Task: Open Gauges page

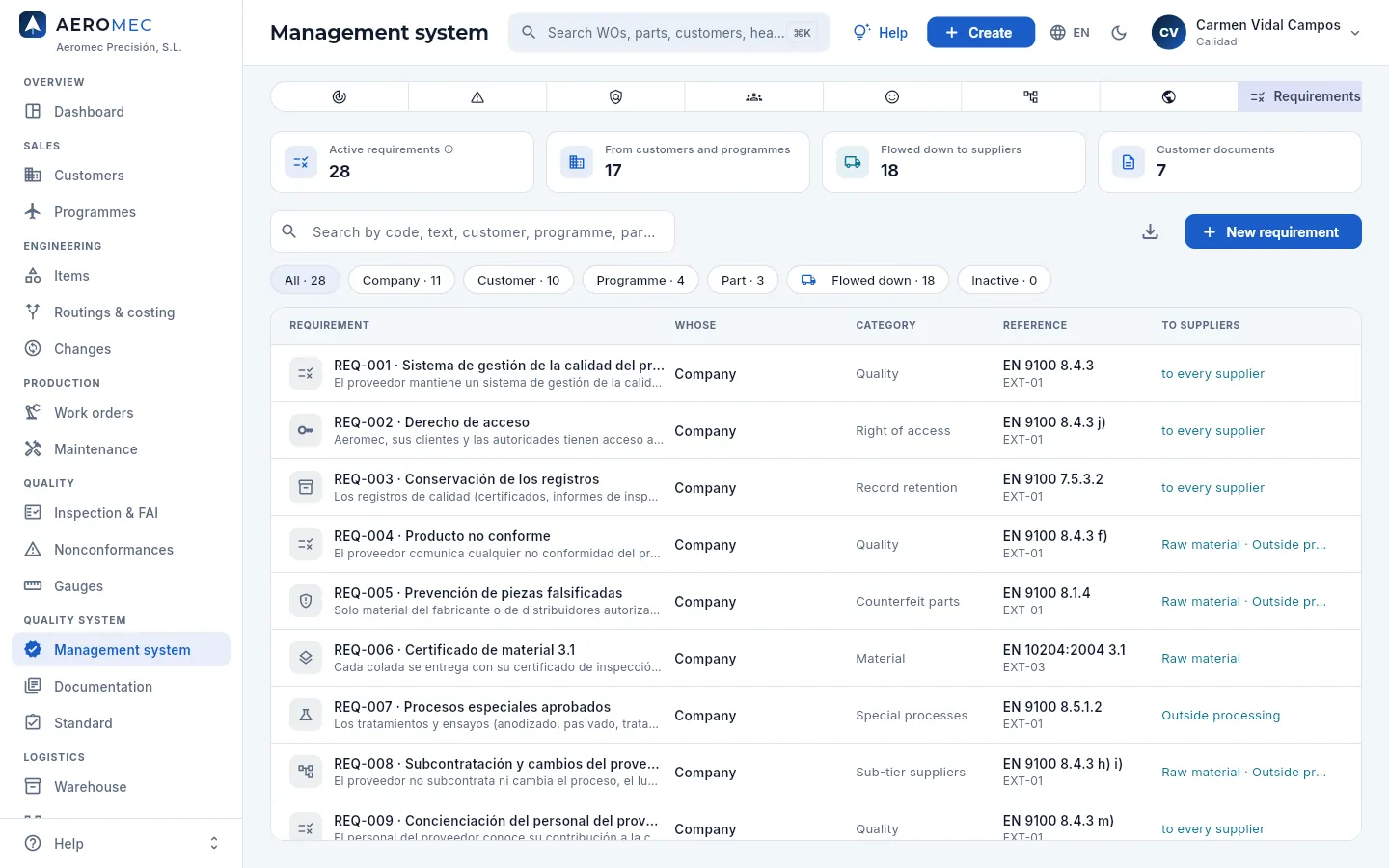Action: (x=121, y=586)
